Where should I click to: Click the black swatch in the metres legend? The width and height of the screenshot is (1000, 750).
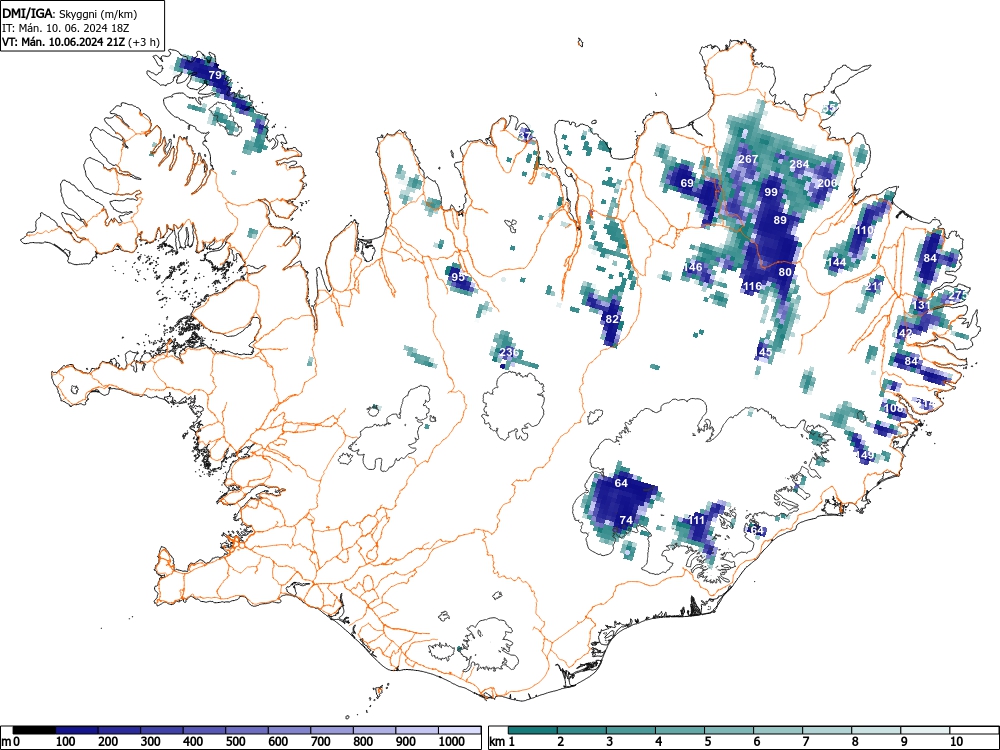(34, 730)
